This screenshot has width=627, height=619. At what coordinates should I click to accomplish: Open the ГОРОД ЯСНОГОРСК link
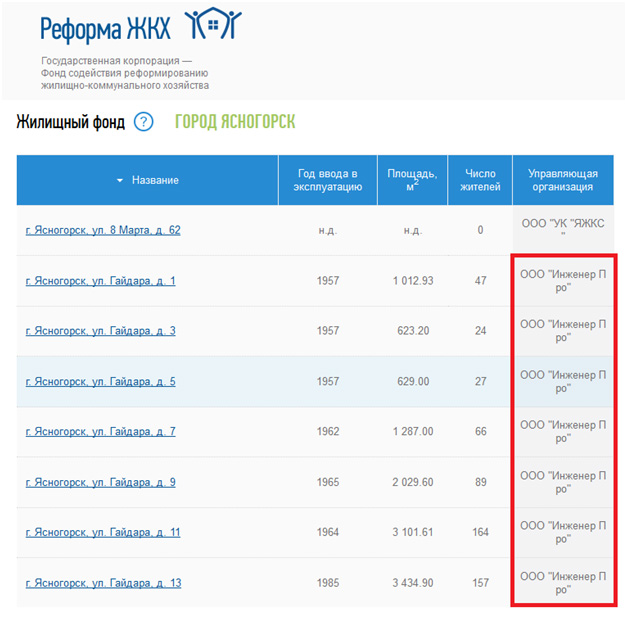coord(235,122)
